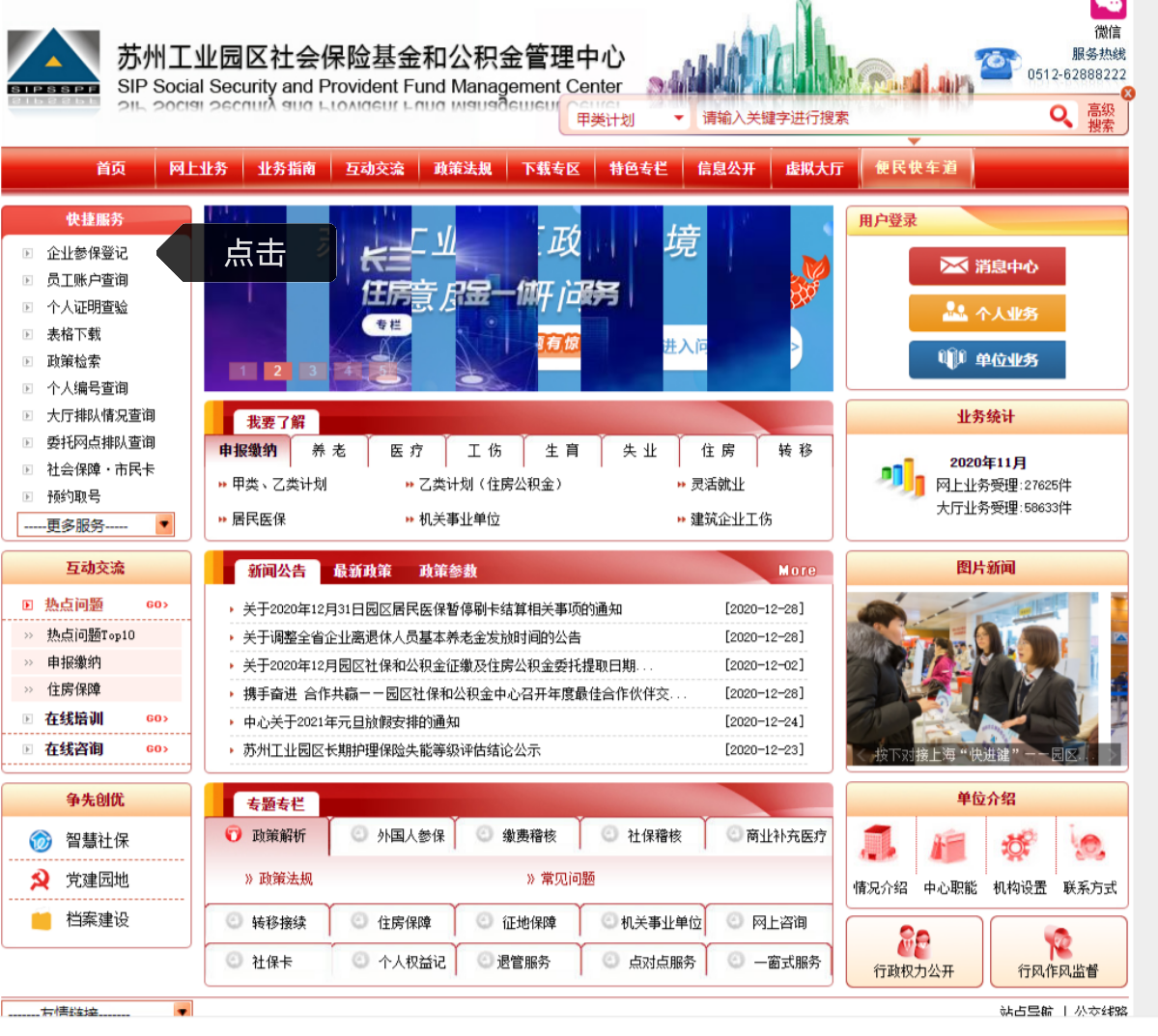Open 中心职能 icon
The image size is (1158, 1036).
pos(949,845)
